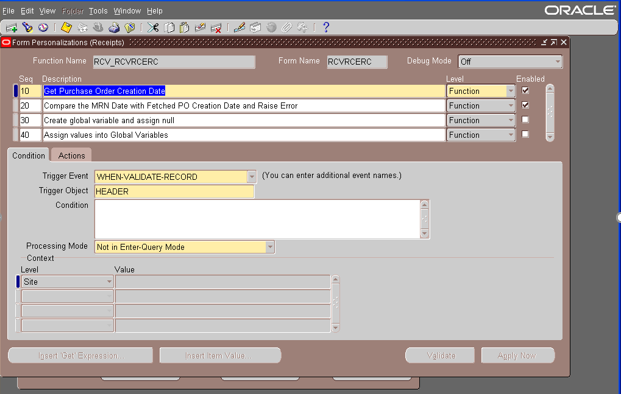Click the Zoom toolbar icon
Image resolution: width=621 pixels, height=394 pixels.
click(x=255, y=27)
